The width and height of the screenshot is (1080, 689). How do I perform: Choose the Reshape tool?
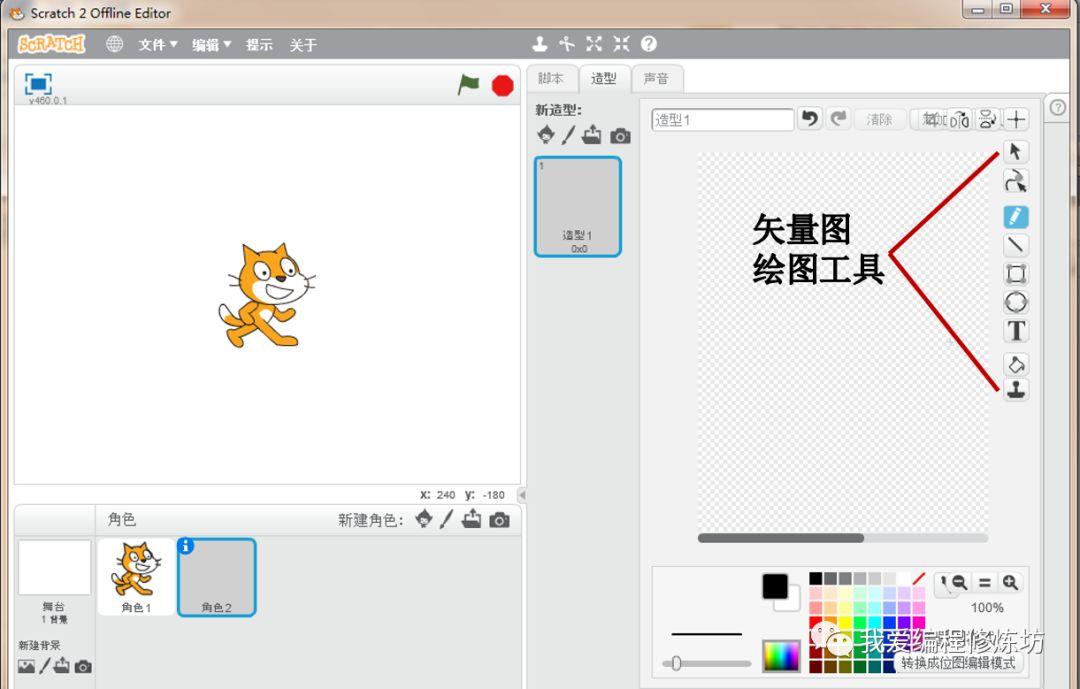point(1015,181)
